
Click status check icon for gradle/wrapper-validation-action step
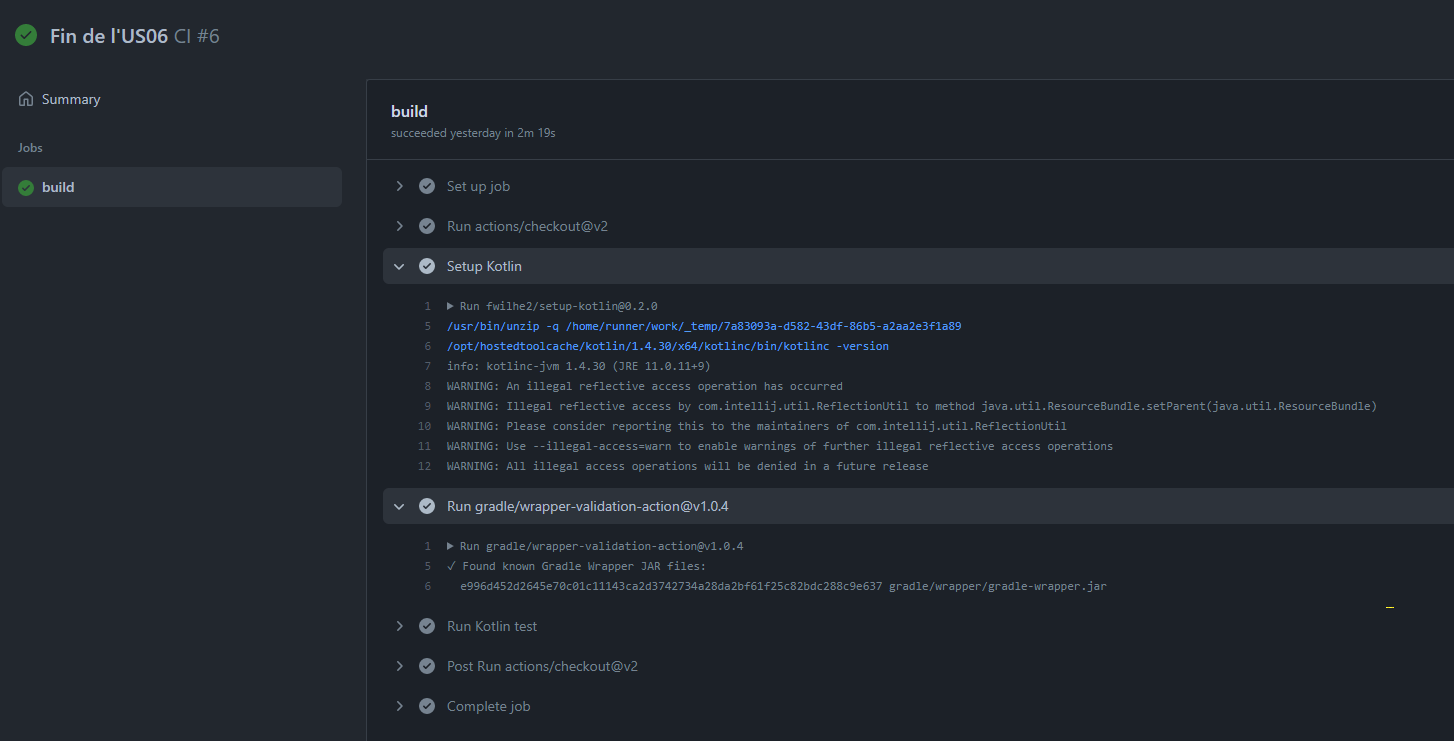click(x=427, y=506)
